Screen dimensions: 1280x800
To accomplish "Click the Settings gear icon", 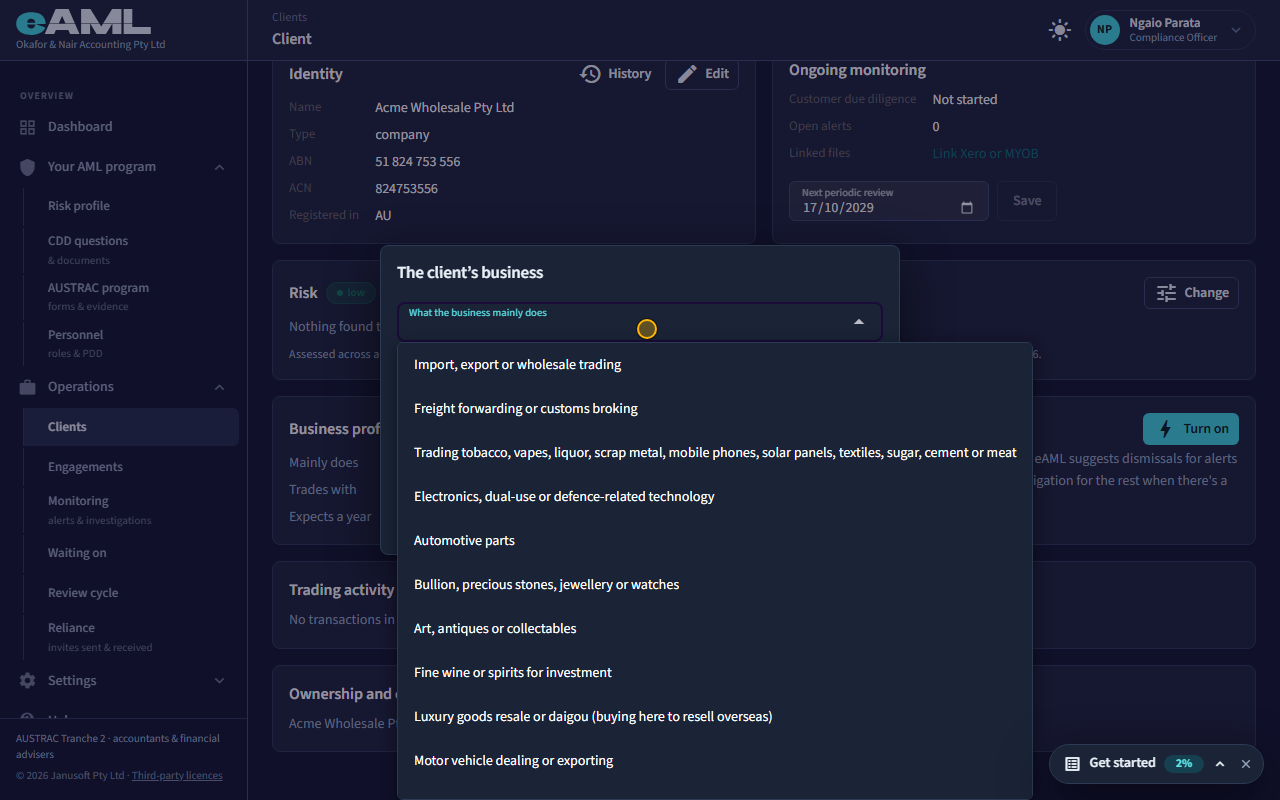I will click(x=28, y=681).
